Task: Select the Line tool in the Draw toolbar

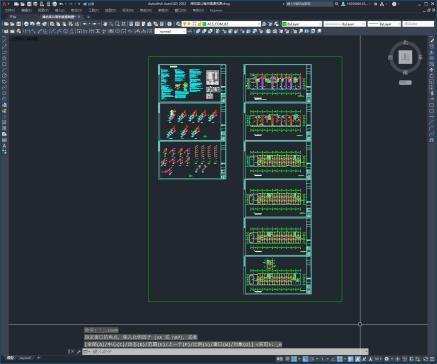Action: pyautogui.click(x=4, y=40)
